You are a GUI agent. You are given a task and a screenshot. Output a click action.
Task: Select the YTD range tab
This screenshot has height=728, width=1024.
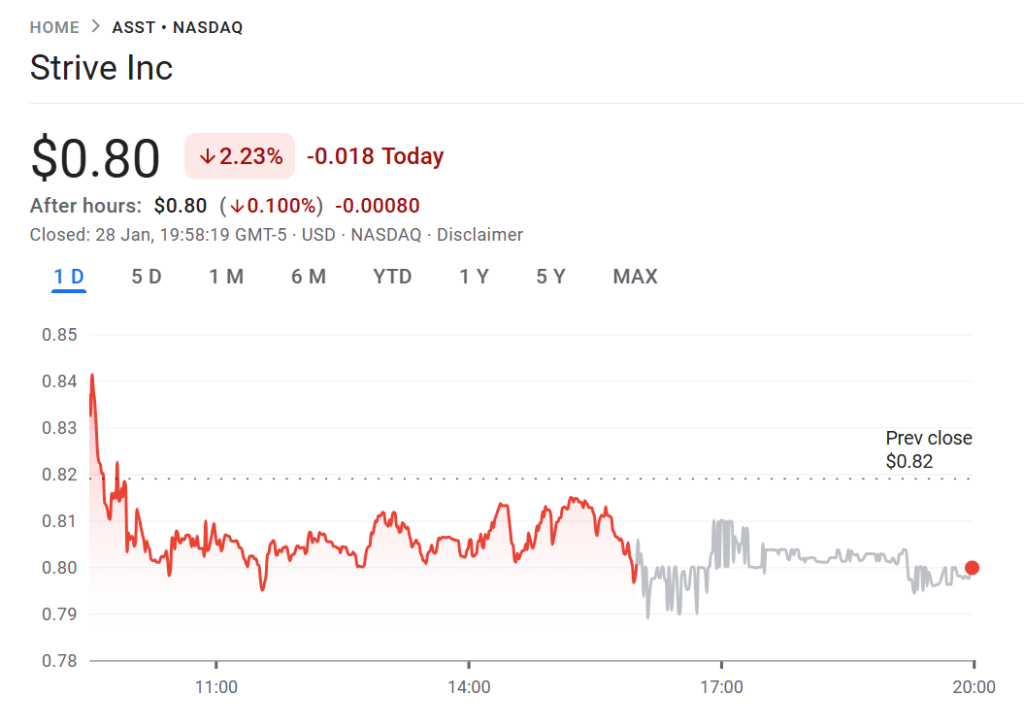point(392,277)
